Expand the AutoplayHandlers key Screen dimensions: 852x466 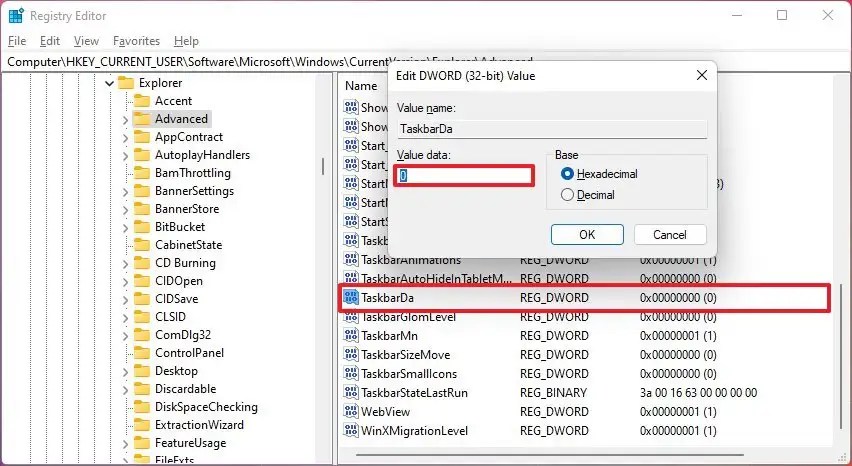click(126, 156)
